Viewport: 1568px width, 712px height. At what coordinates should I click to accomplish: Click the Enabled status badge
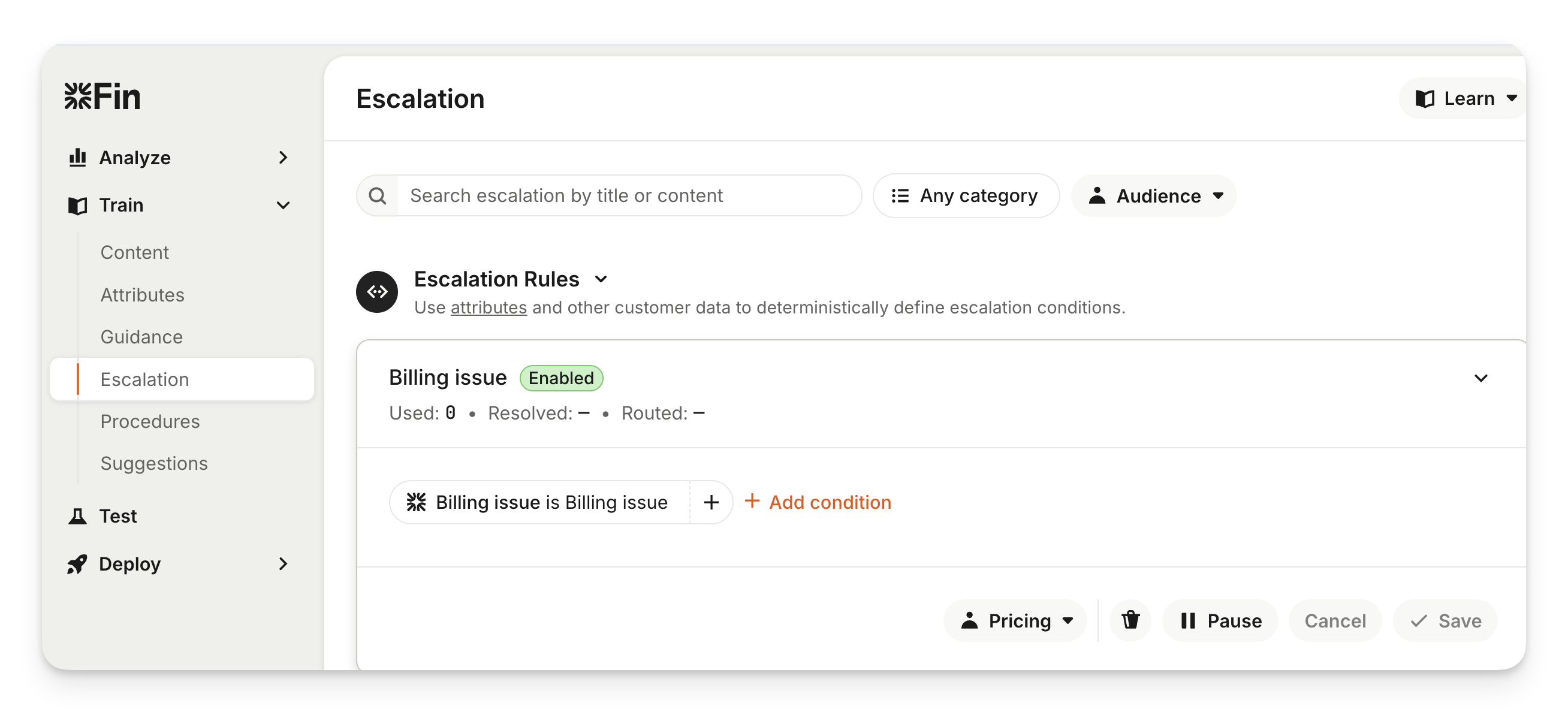click(x=560, y=378)
